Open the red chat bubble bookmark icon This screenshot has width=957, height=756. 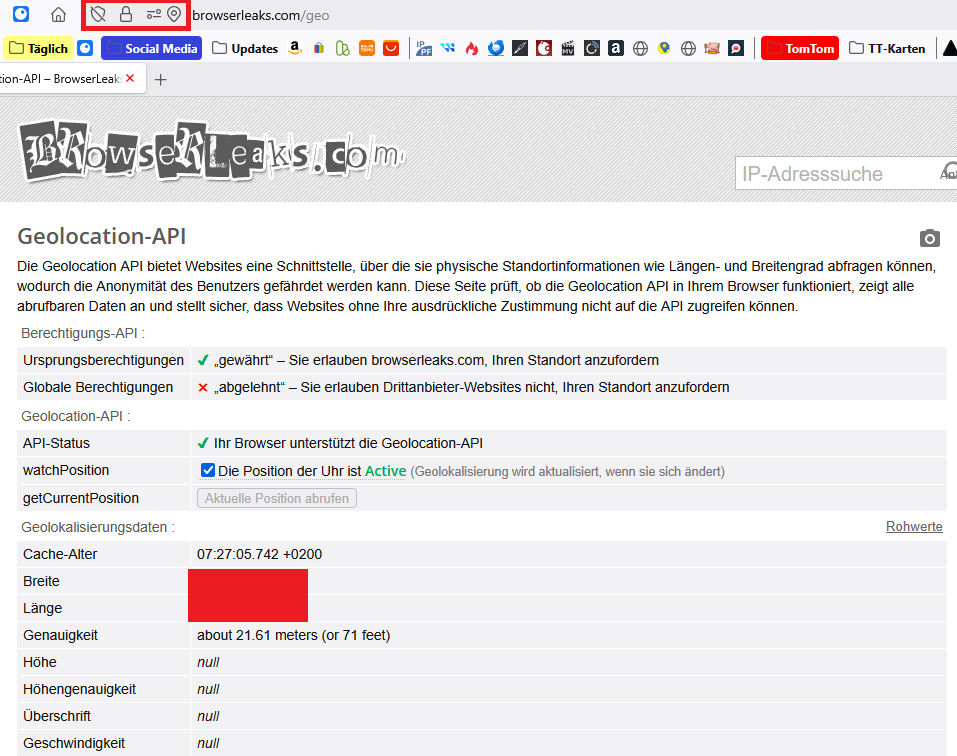[736, 48]
